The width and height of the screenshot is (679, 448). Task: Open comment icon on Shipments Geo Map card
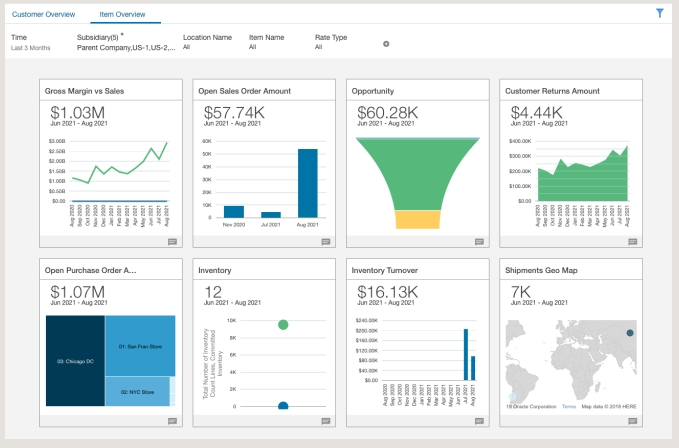point(633,422)
